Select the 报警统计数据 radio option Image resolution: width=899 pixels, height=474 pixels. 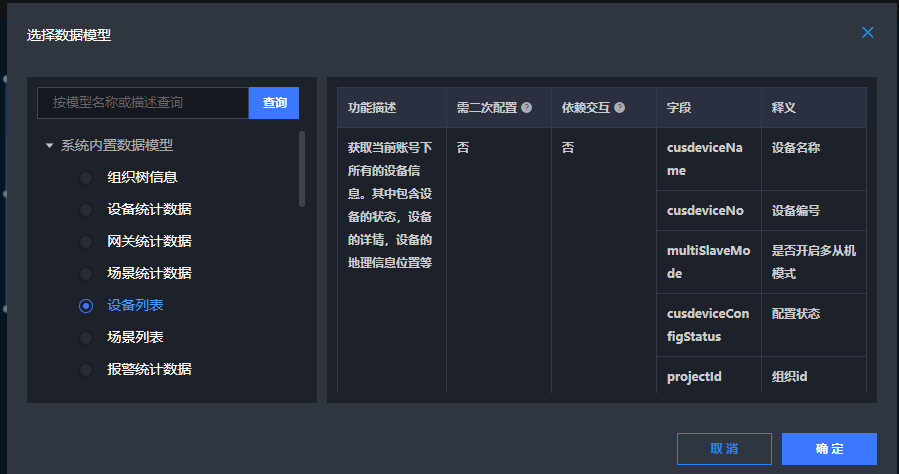click(x=86, y=369)
